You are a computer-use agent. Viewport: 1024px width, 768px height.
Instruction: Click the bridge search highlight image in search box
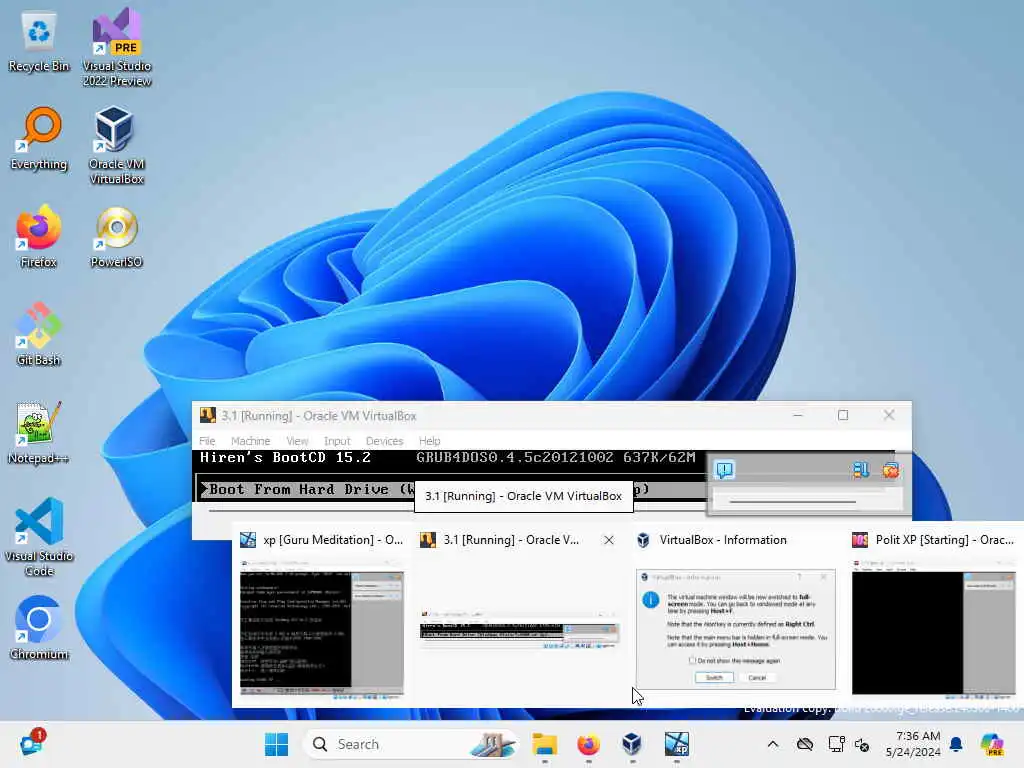click(493, 744)
